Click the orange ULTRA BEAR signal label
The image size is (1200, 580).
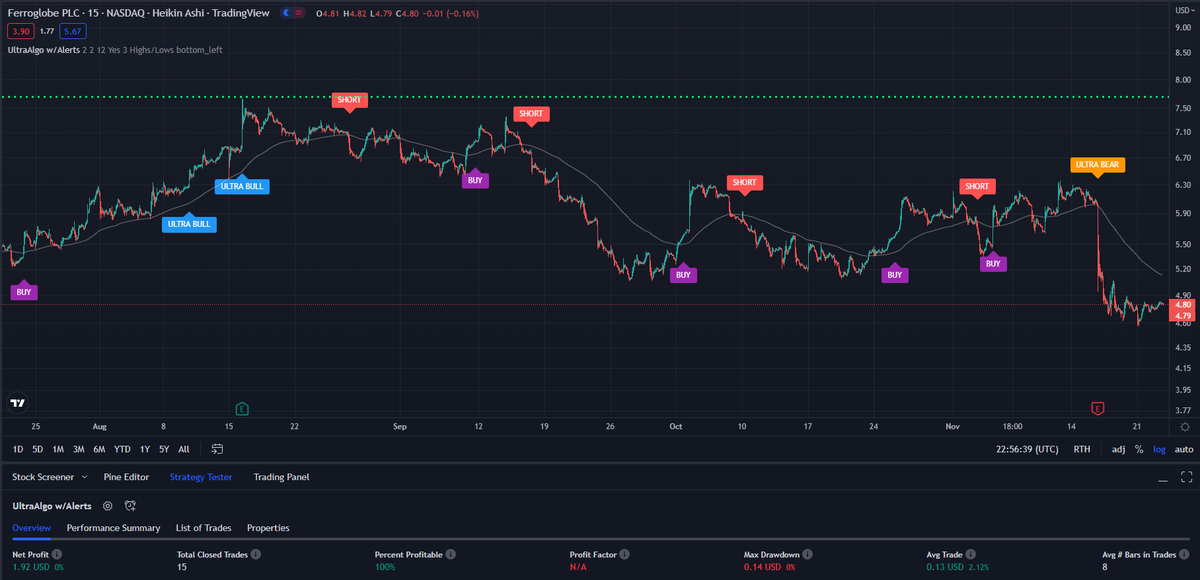coord(1097,165)
